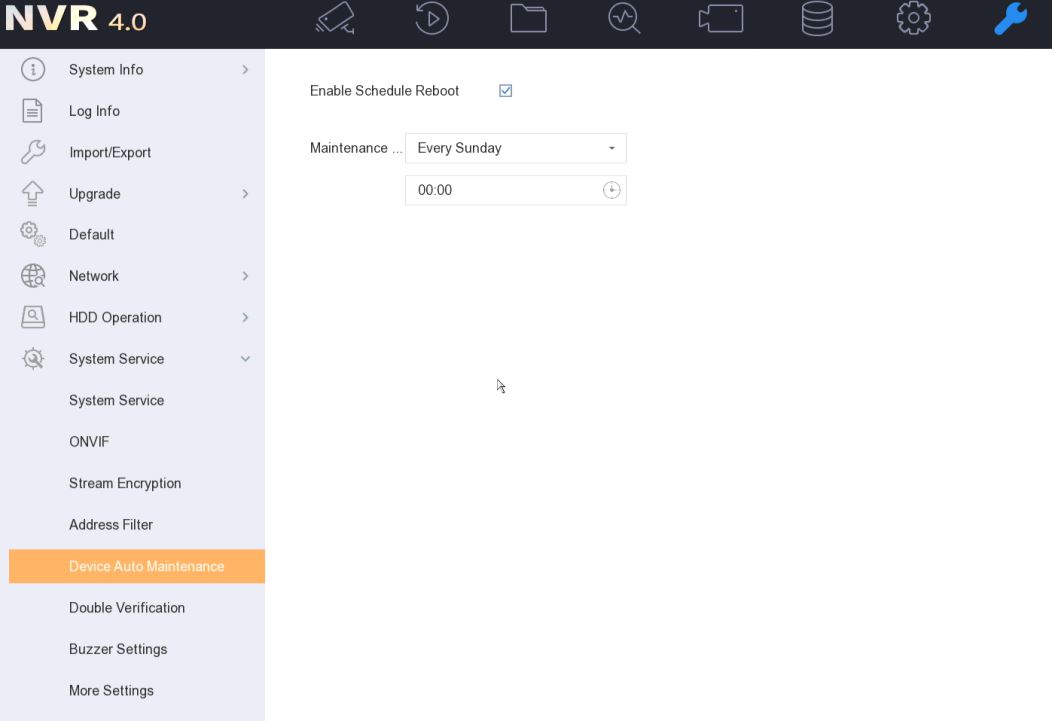Click the Default gears icon
This screenshot has width=1054, height=721.
33,235
